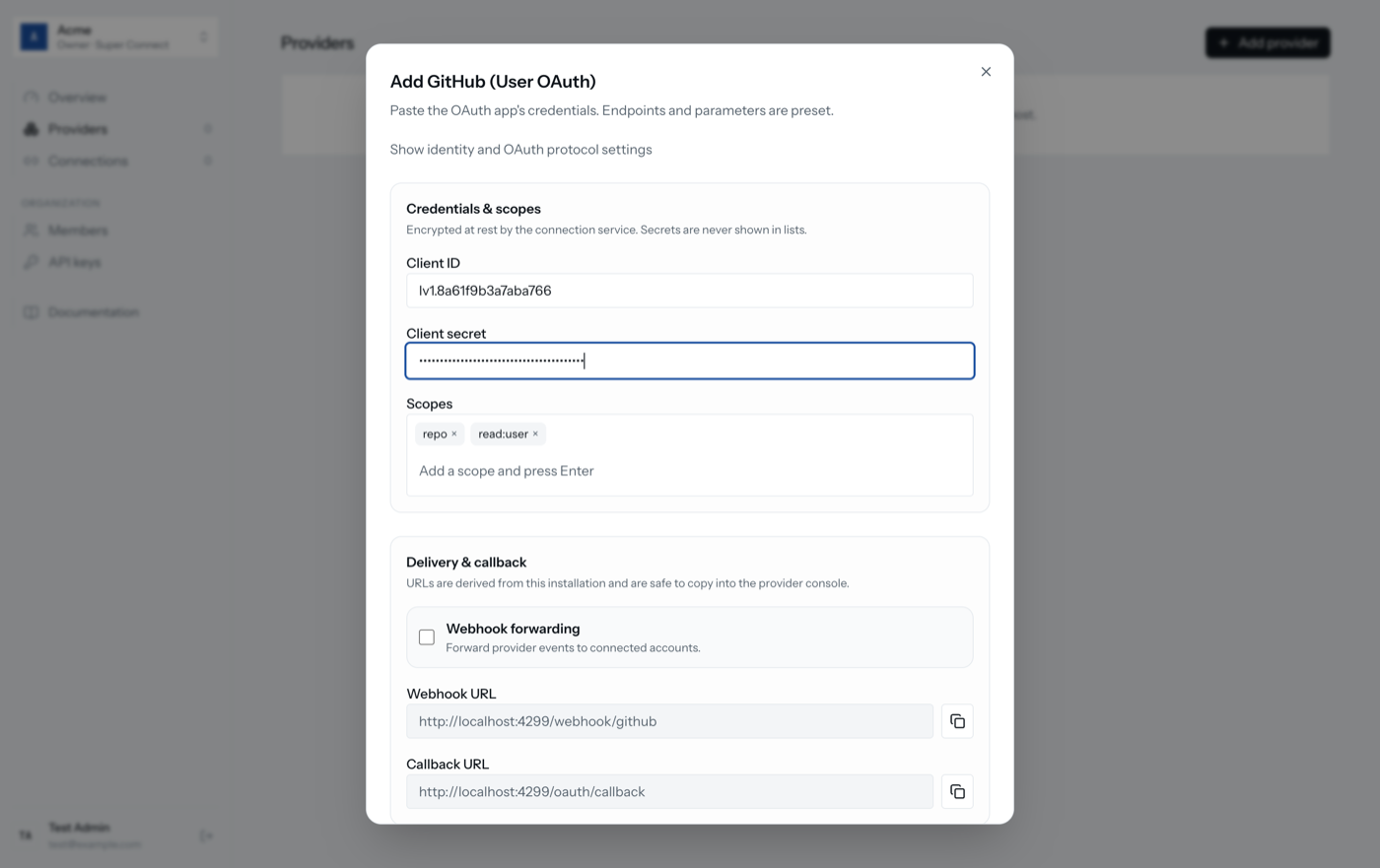Open the Acme organization switcher
This screenshot has width=1380, height=868.
coord(116,37)
